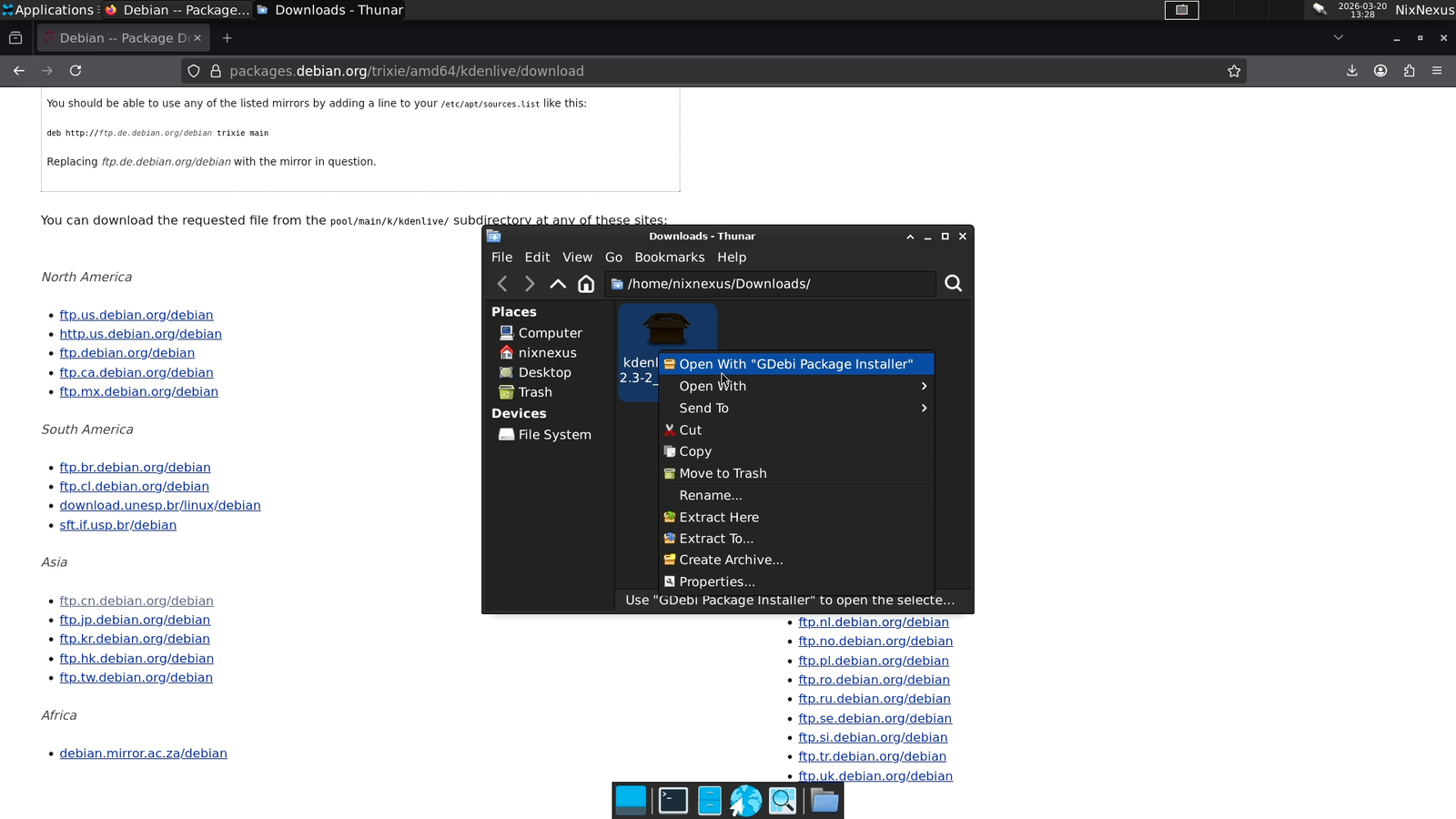
Task: Open ftp.nl.debian.org/debian mirror link
Action: click(874, 622)
